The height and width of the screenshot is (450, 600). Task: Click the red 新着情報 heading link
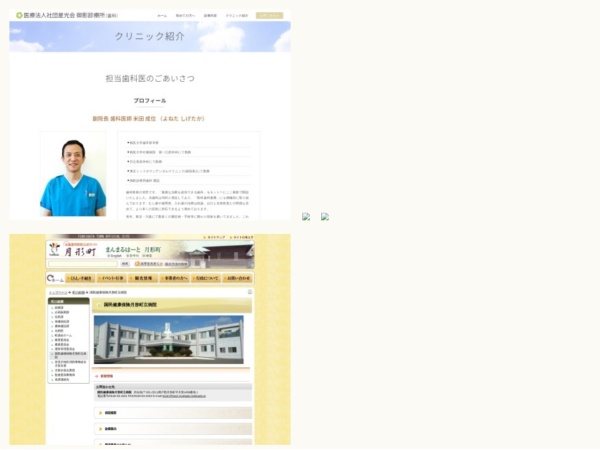pyautogui.click(x=106, y=376)
